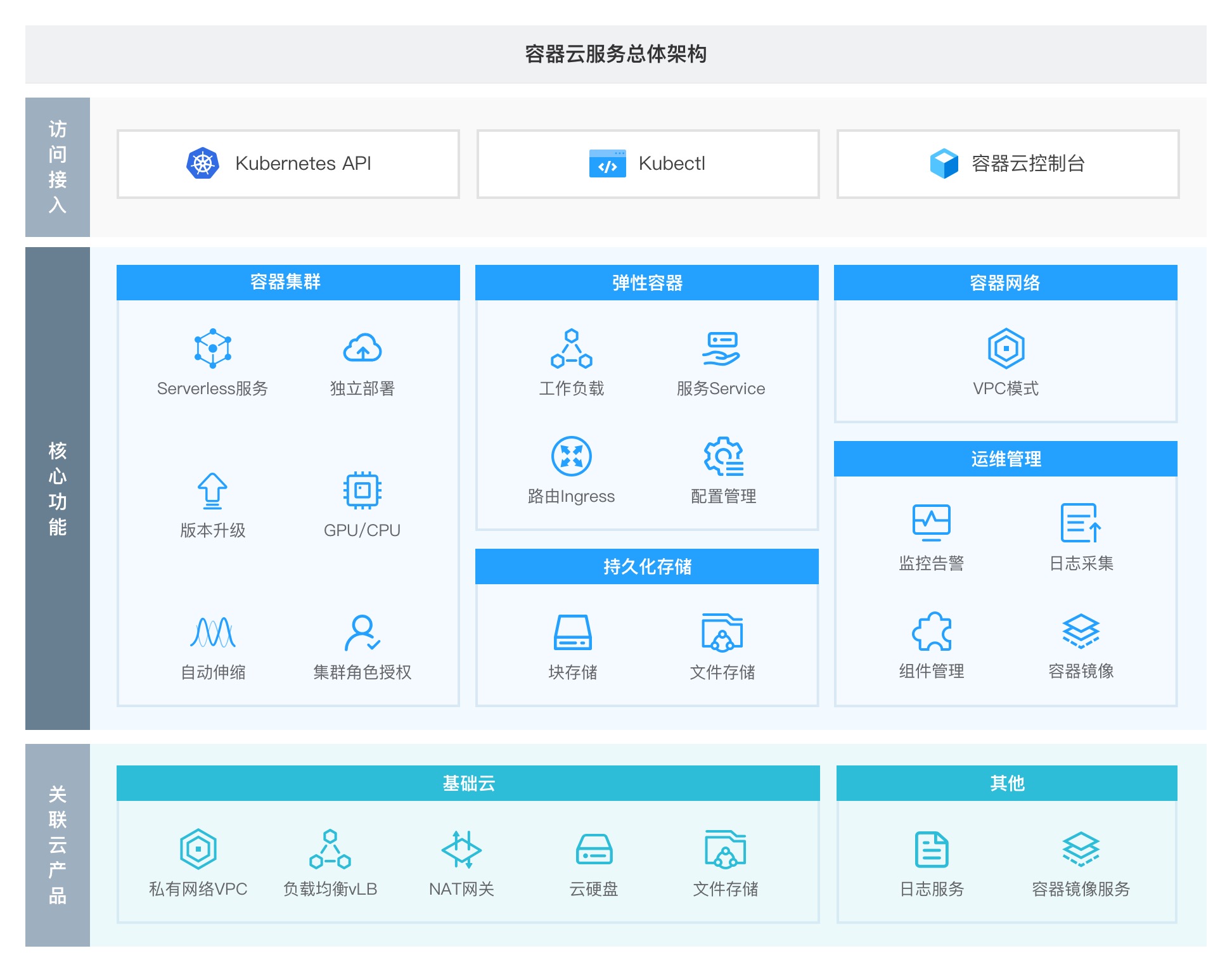Click the 弹性容器 section header
Image resolution: width=1232 pixels, height=972 pixels.
[646, 283]
